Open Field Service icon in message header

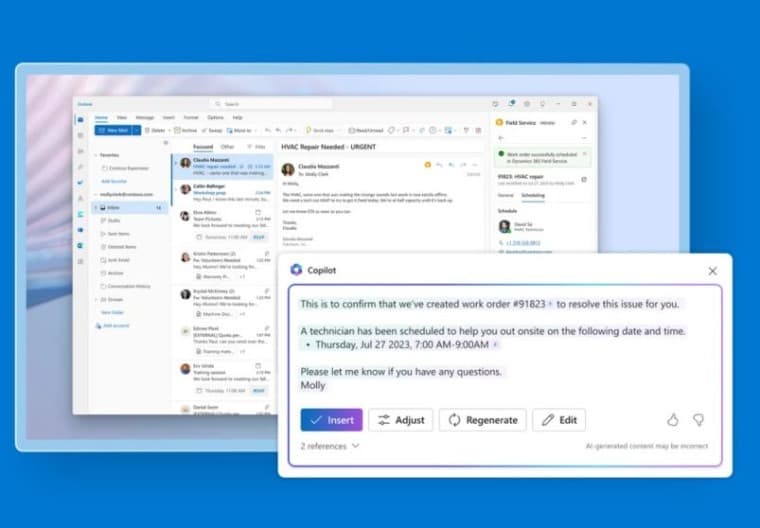click(x=428, y=165)
